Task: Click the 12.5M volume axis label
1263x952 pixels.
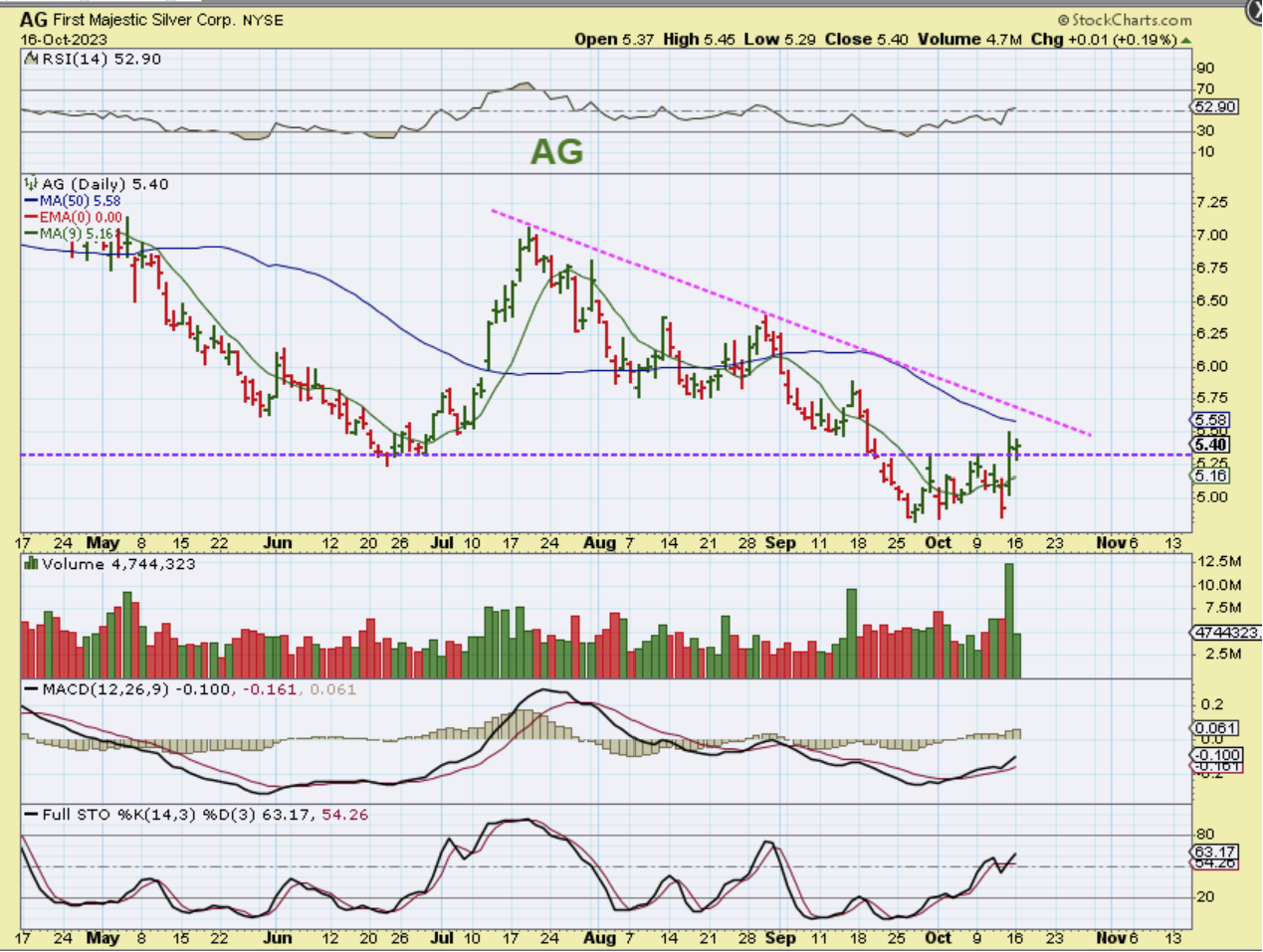Action: [x=1220, y=562]
